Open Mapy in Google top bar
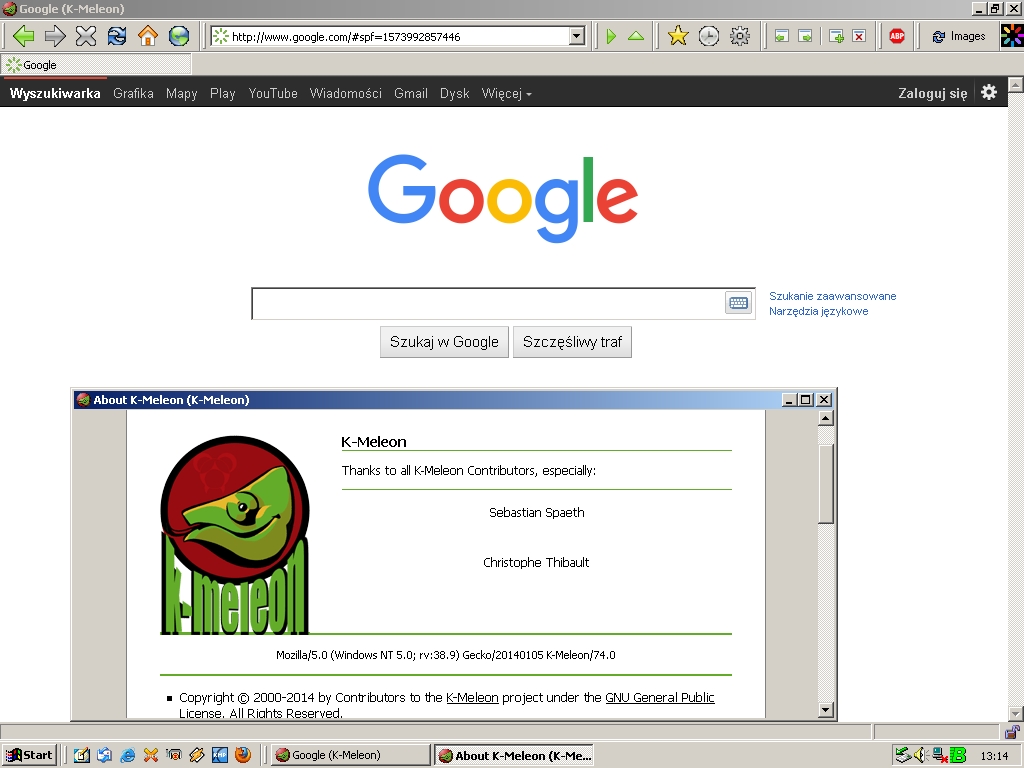The height and width of the screenshot is (768, 1024). (x=182, y=93)
